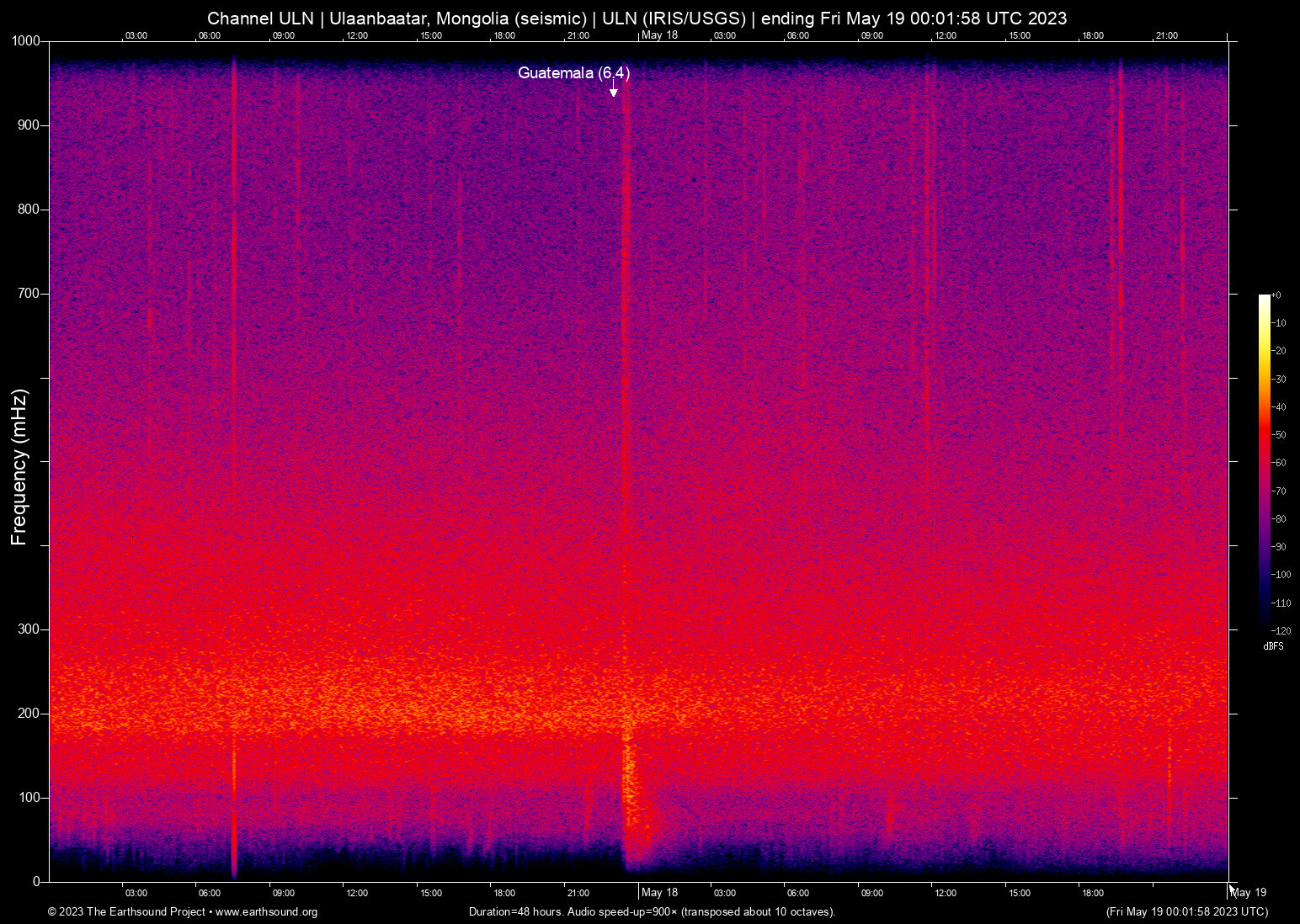Click the 12:00 marker on top timeline
Viewport: 1300px width, 924px height.
click(357, 35)
